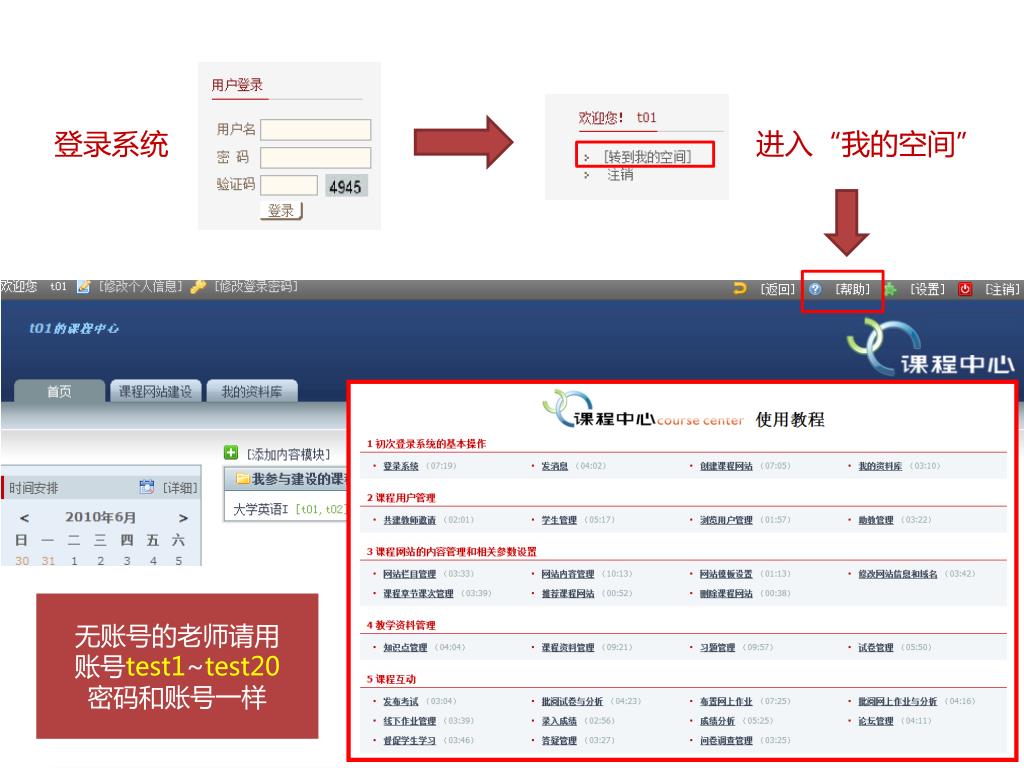Click the 4945 captcha image

[346, 186]
